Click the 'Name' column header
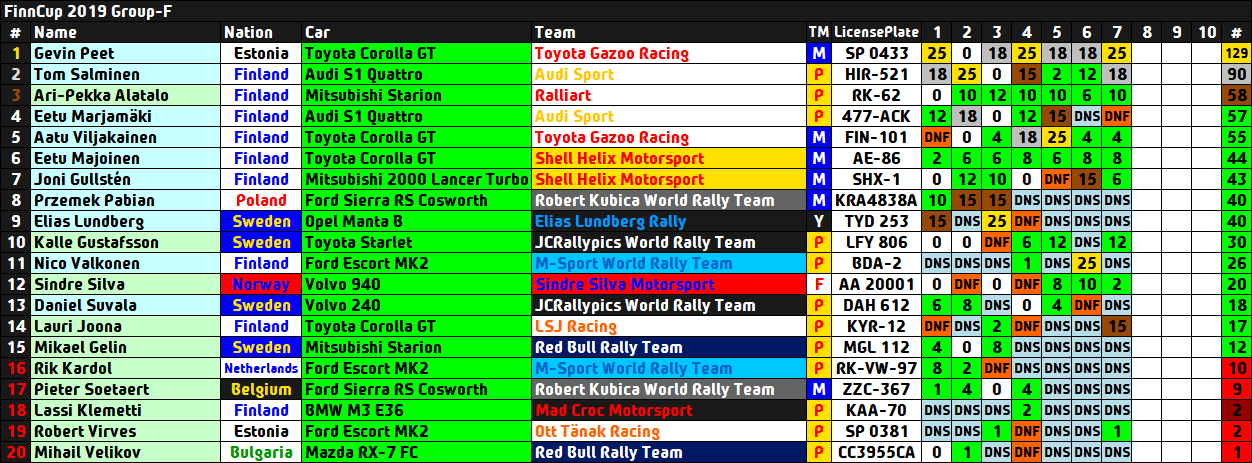 pyautogui.click(x=125, y=32)
